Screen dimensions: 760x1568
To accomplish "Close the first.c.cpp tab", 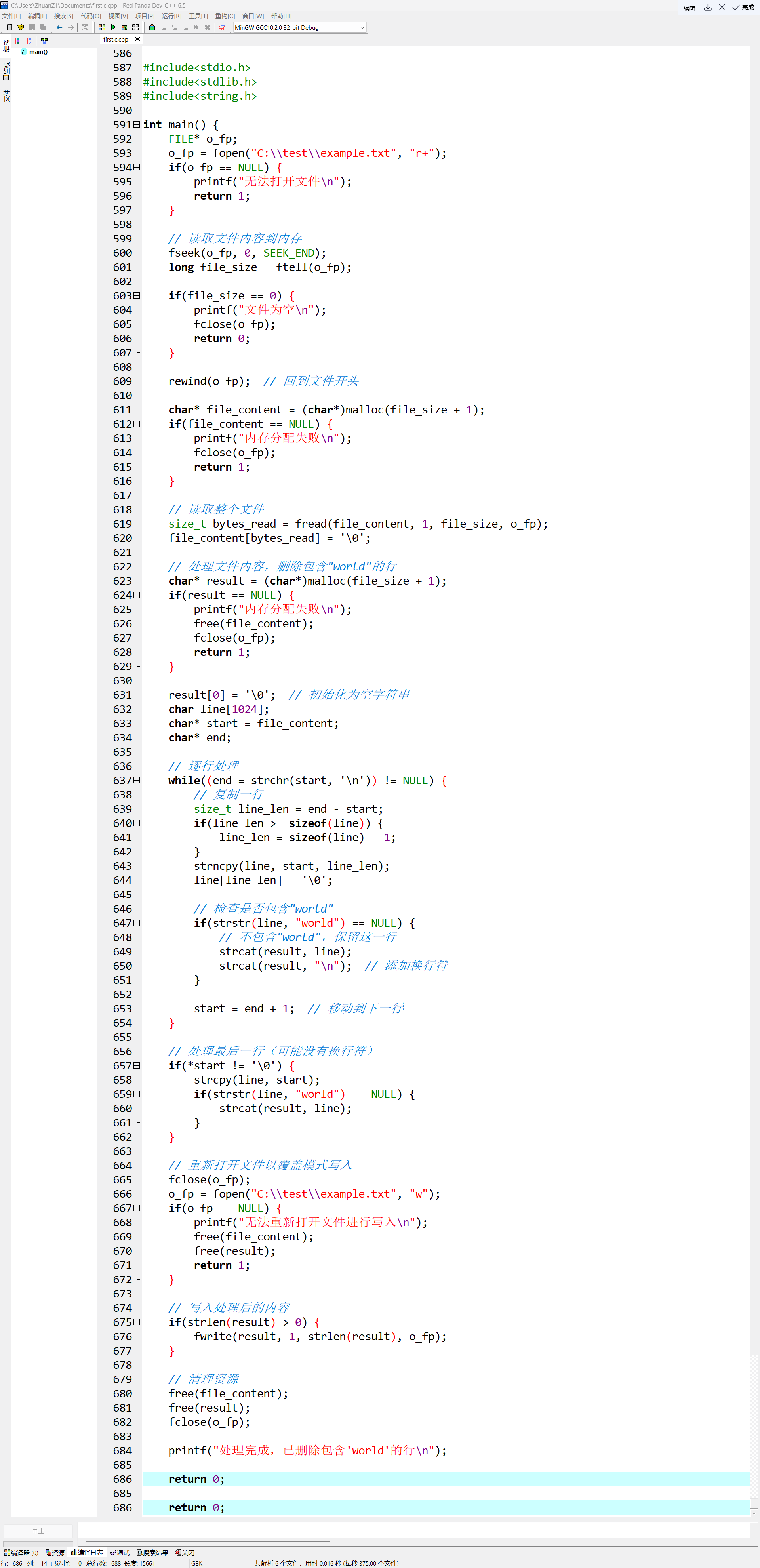I will point(137,40).
